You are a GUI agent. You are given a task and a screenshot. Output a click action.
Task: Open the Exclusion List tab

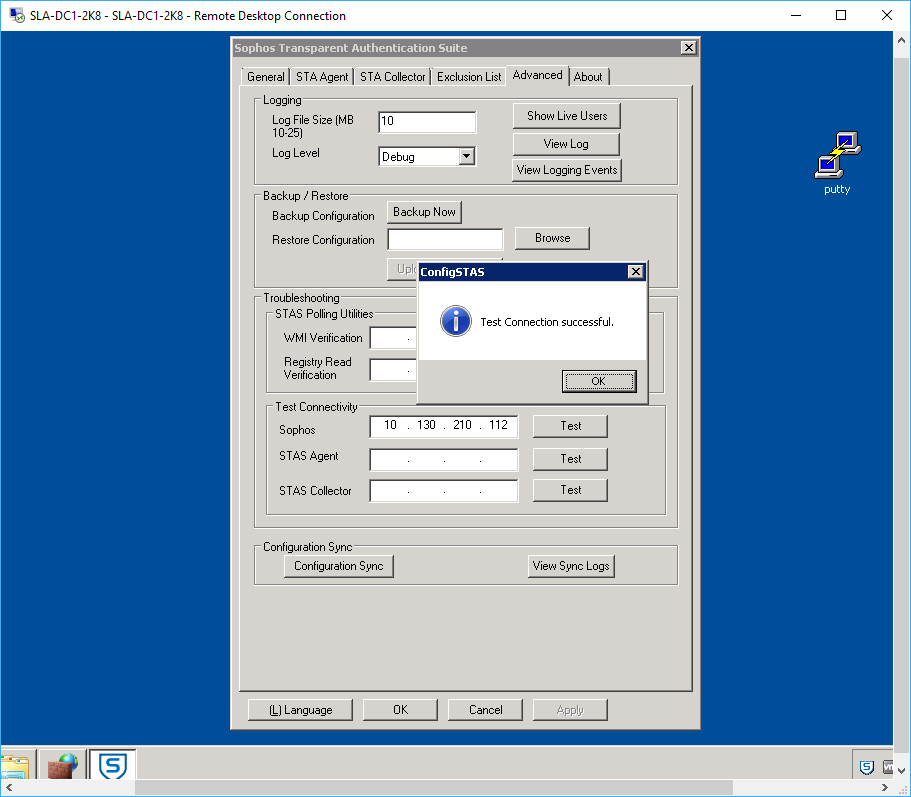[x=469, y=77]
